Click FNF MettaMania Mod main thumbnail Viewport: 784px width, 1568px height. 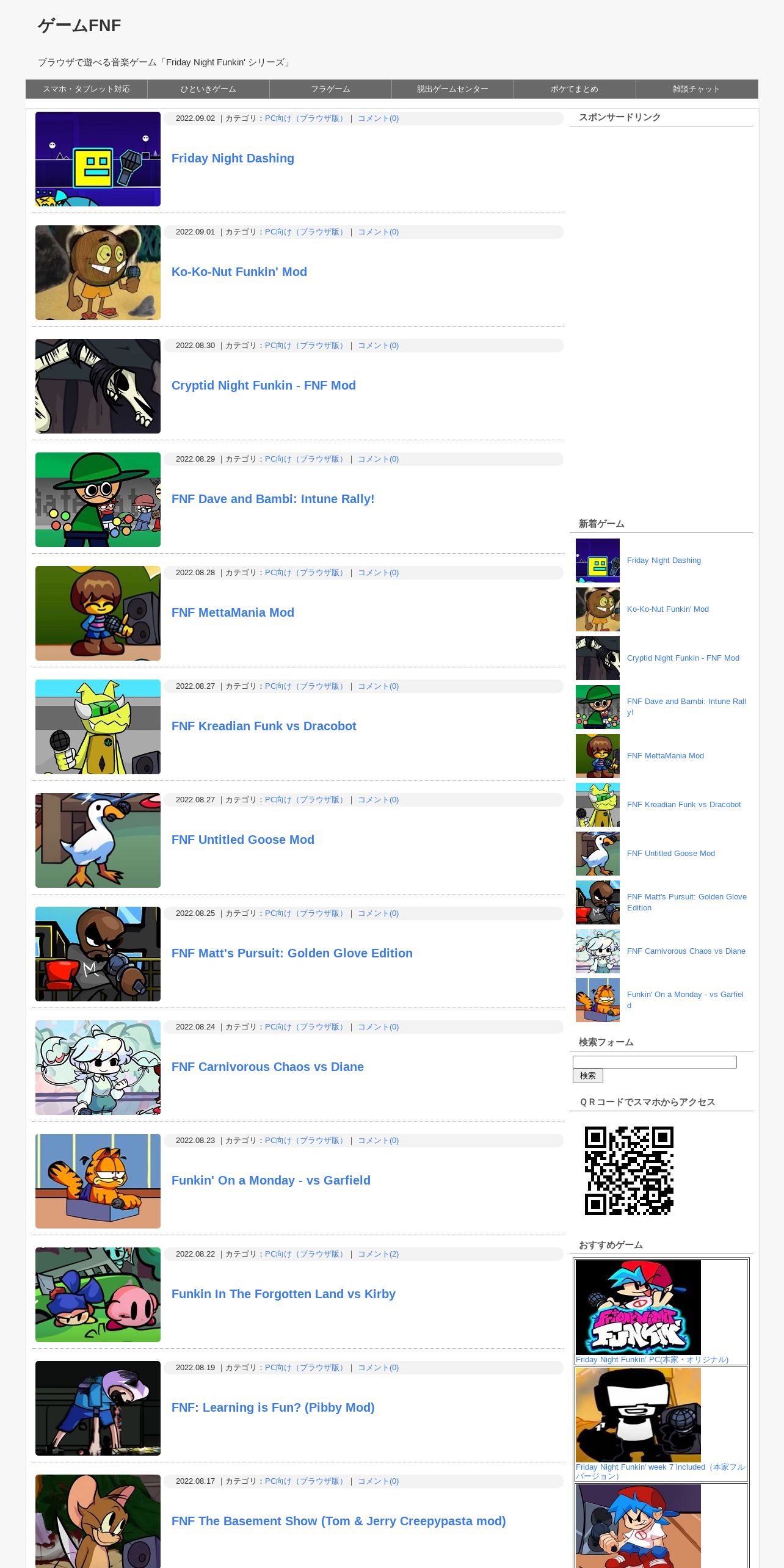(x=98, y=613)
